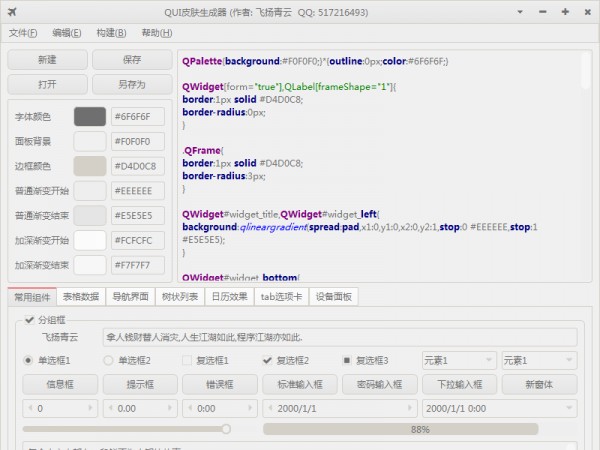Click the #F0F0F0 面板背景 hex input field
The width and height of the screenshot is (600, 450).
point(137,141)
